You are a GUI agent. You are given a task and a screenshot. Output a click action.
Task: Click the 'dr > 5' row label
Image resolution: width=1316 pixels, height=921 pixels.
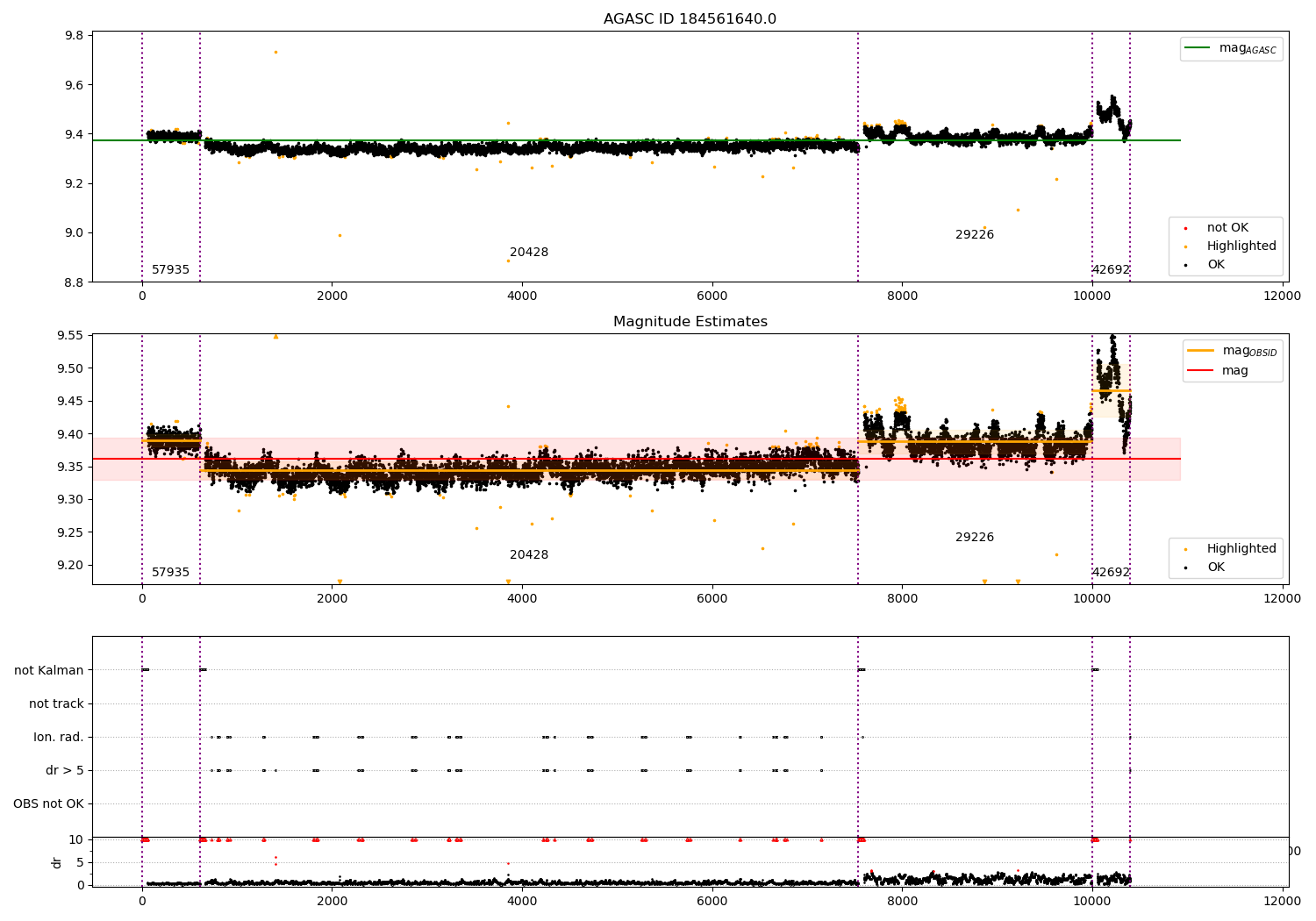pyautogui.click(x=65, y=771)
